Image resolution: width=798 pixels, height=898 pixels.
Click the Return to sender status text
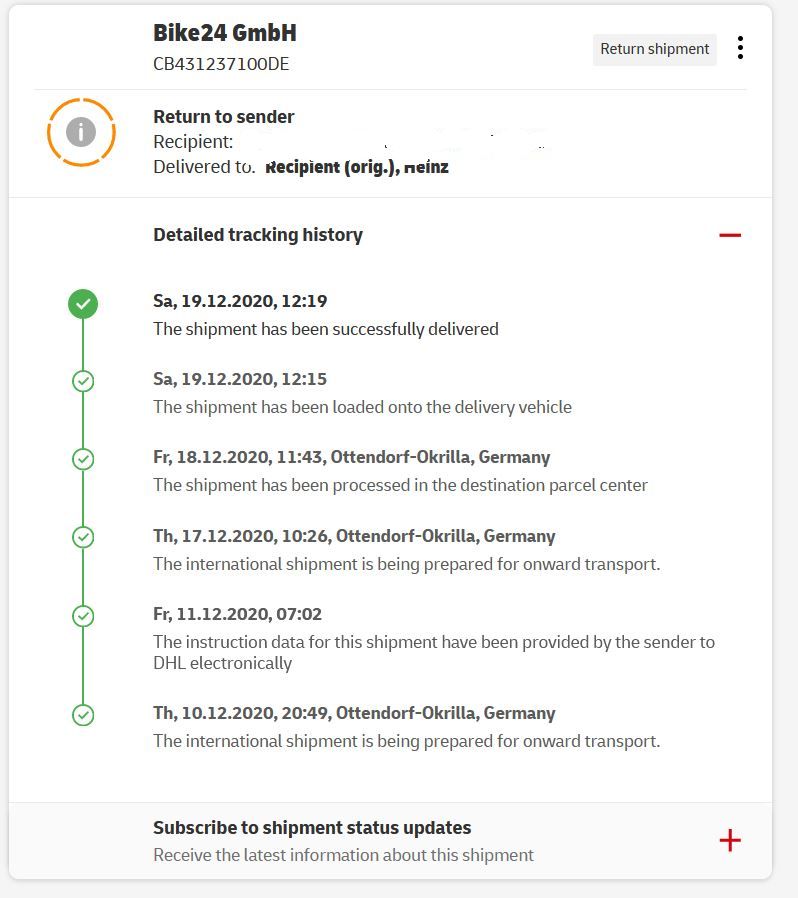click(224, 117)
